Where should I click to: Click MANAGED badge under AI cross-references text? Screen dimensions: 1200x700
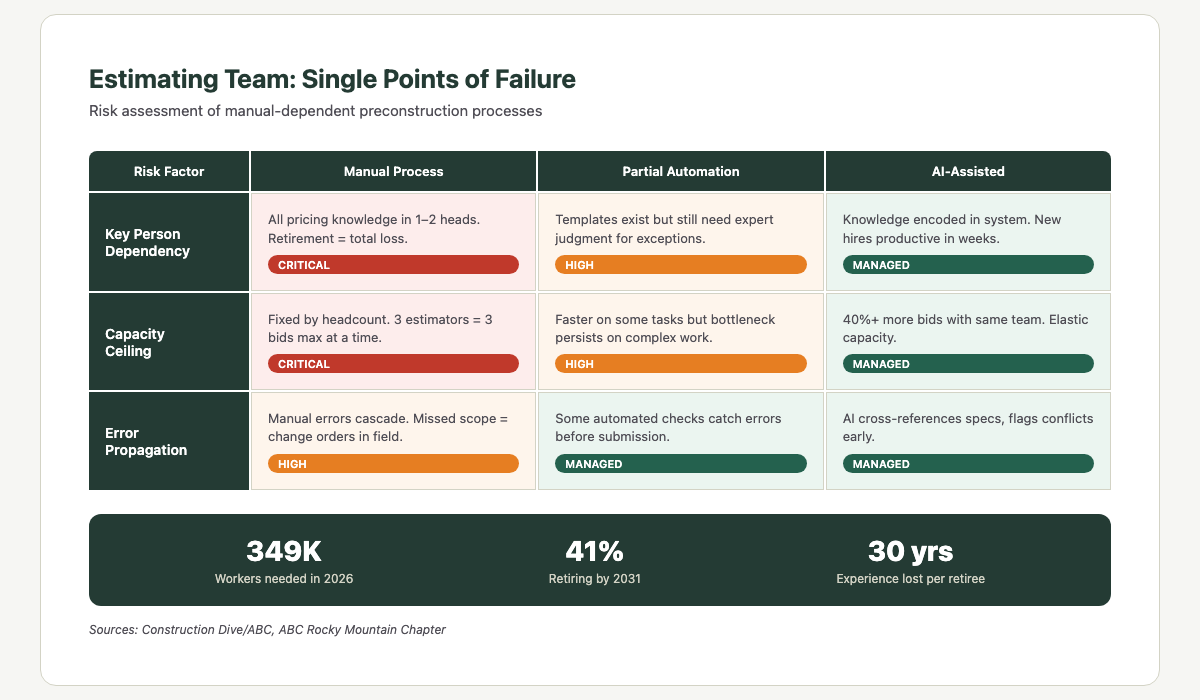(x=968, y=464)
